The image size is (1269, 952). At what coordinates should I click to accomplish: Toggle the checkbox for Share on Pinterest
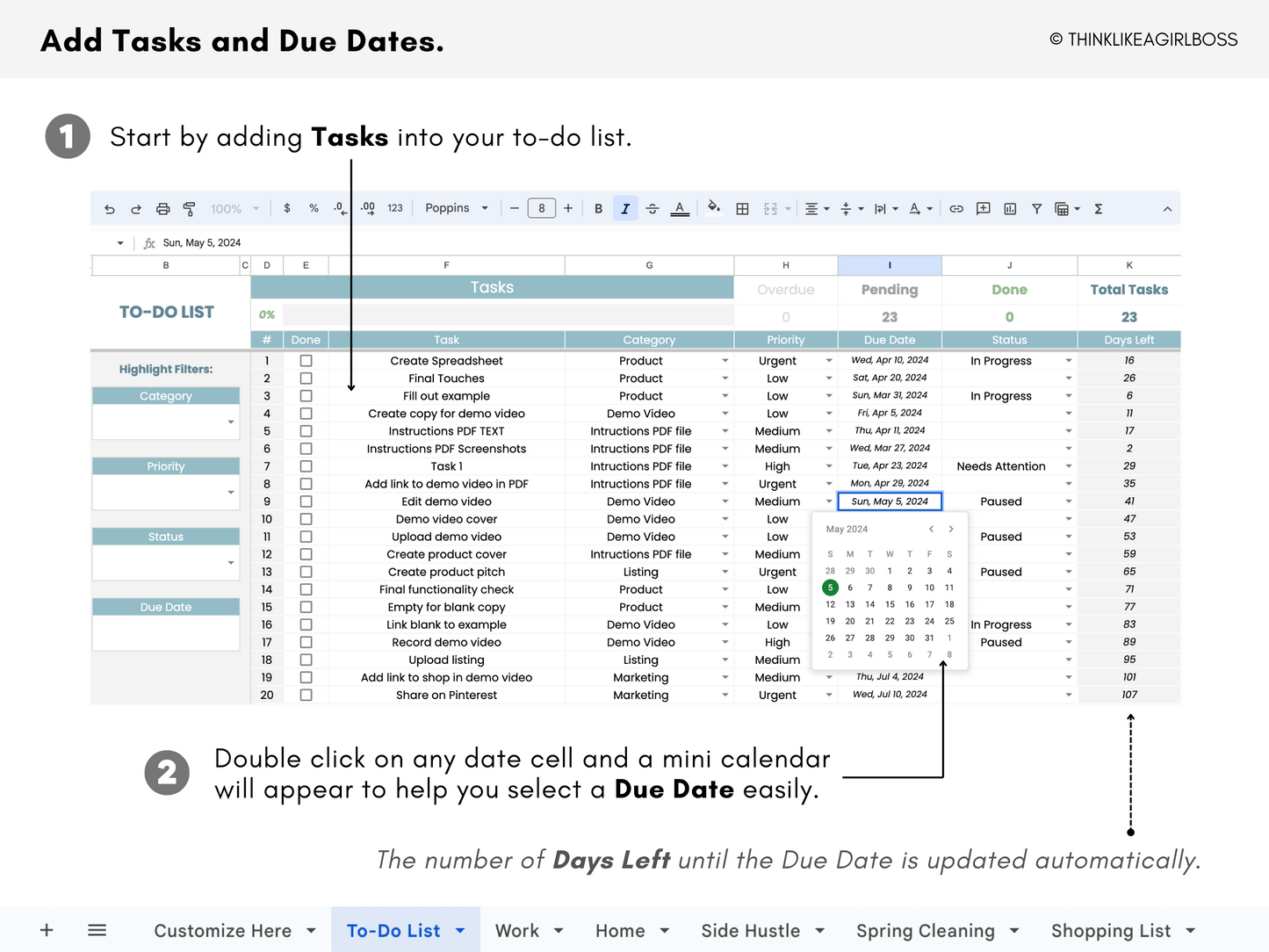[306, 695]
